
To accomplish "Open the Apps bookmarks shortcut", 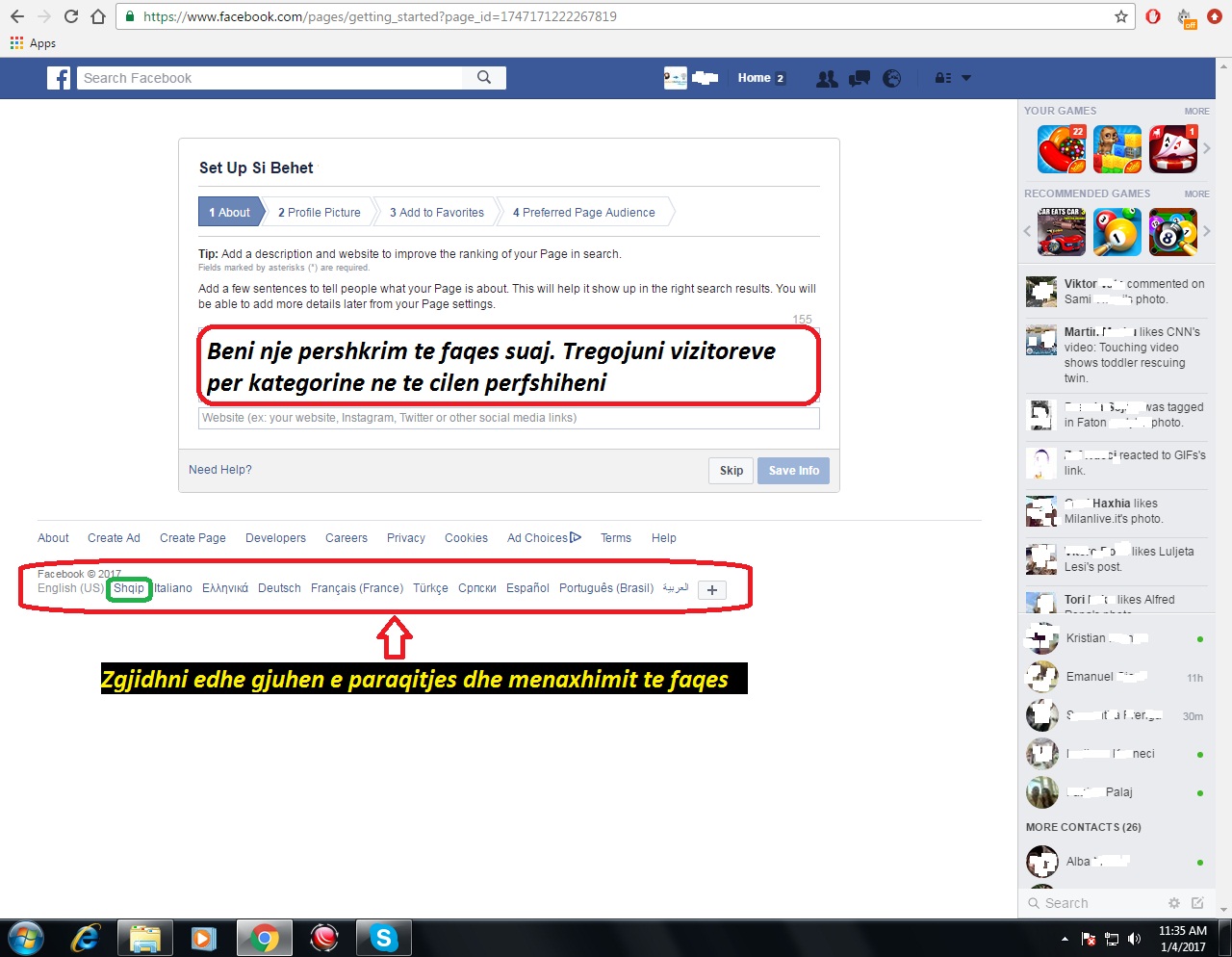I will point(33,43).
